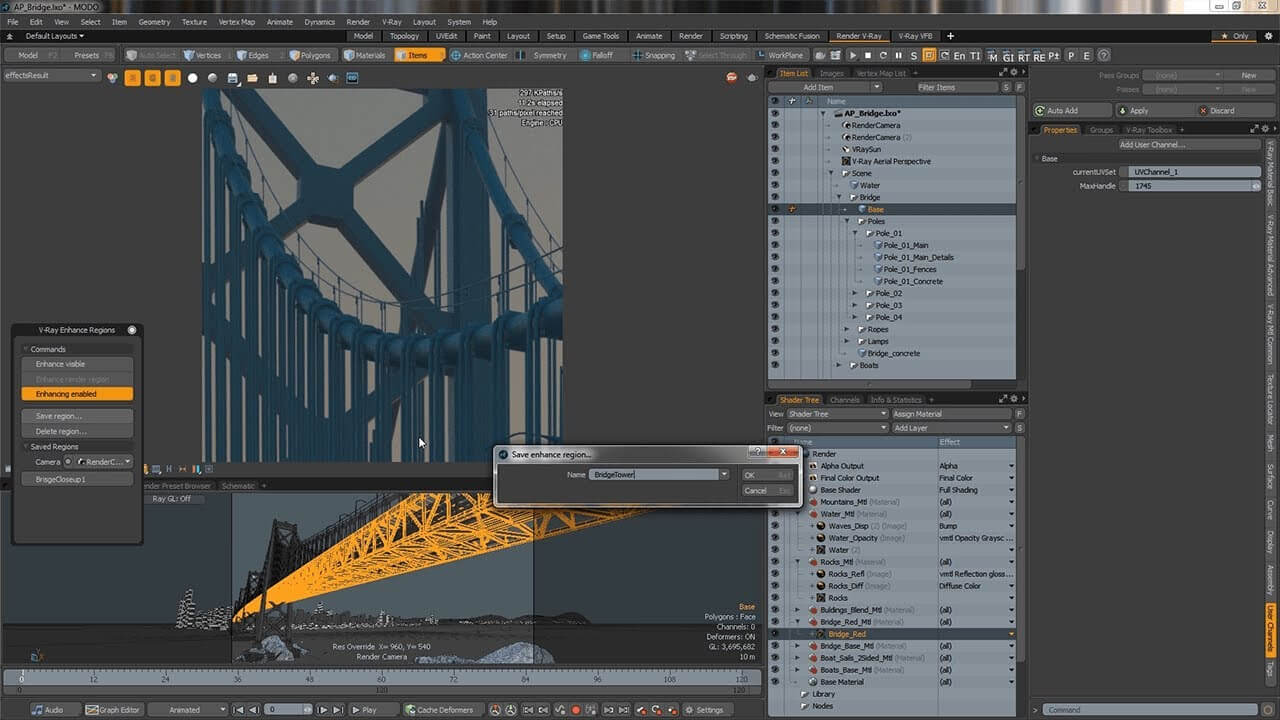This screenshot has width=1280, height=720.
Task: Open the Audio options
Action: (x=48, y=710)
